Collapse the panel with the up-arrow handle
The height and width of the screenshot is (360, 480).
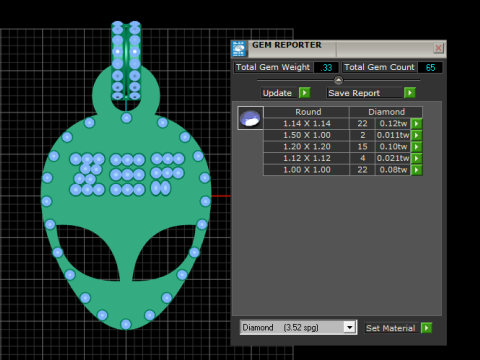pyautogui.click(x=338, y=80)
